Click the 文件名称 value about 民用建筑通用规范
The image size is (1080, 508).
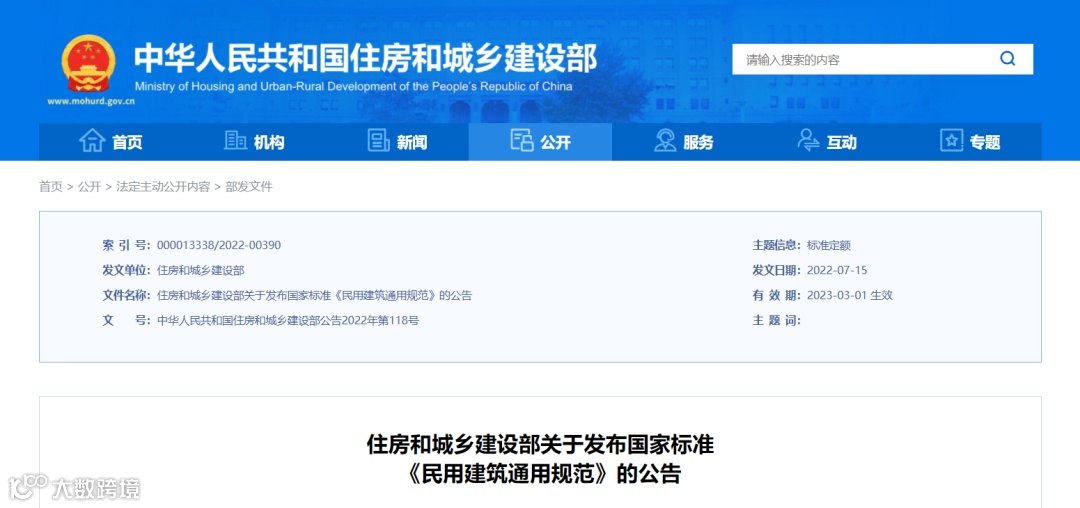[315, 295]
